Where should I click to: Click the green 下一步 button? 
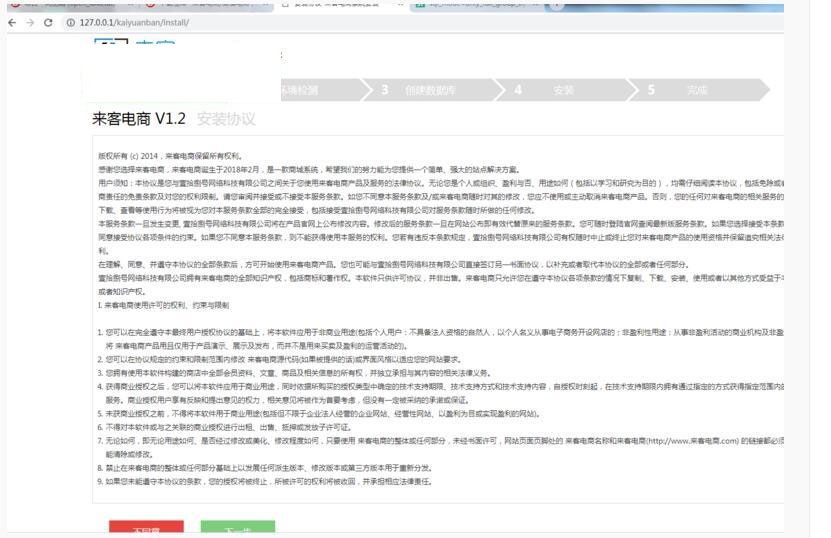[237, 529]
